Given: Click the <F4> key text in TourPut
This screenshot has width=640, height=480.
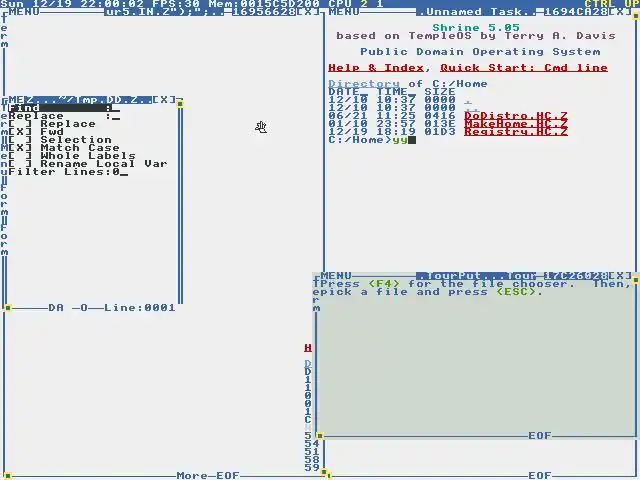Looking at the screenshot, I should pyautogui.click(x=384, y=284).
